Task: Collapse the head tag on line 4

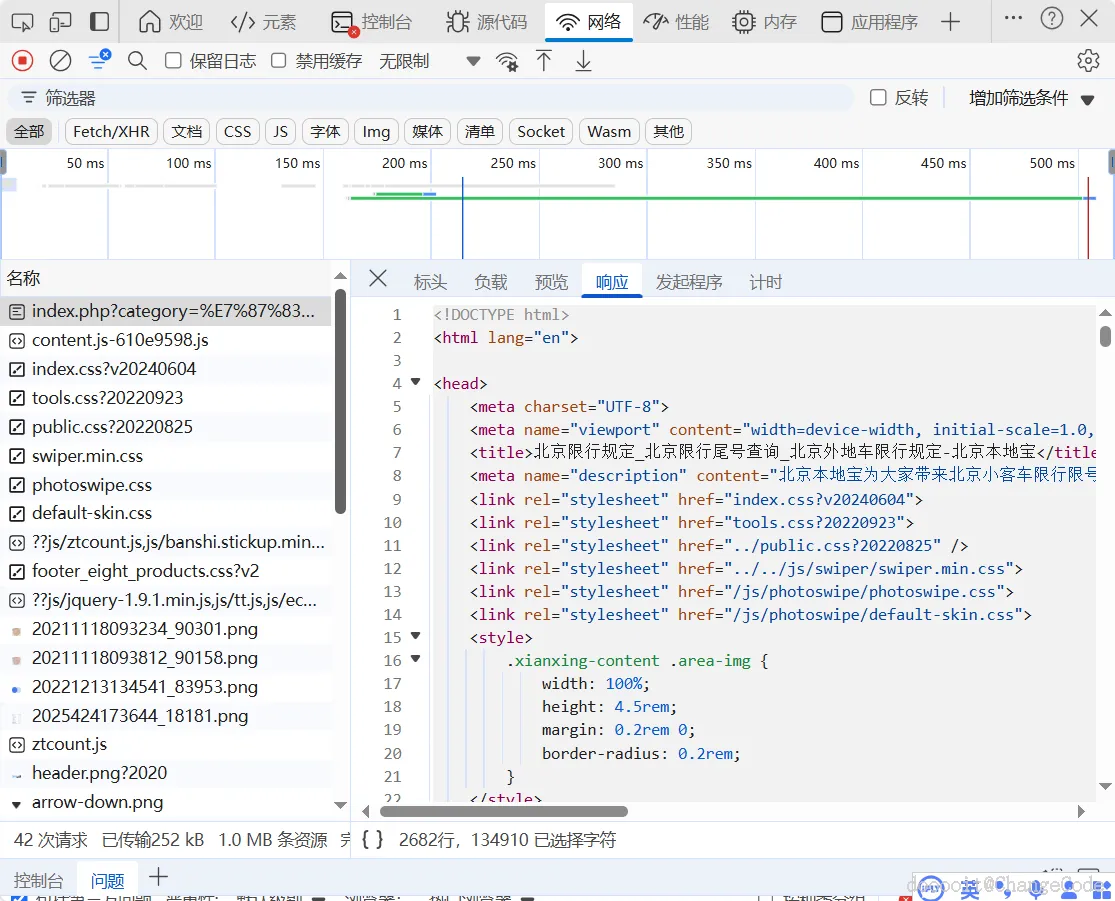Action: point(416,383)
